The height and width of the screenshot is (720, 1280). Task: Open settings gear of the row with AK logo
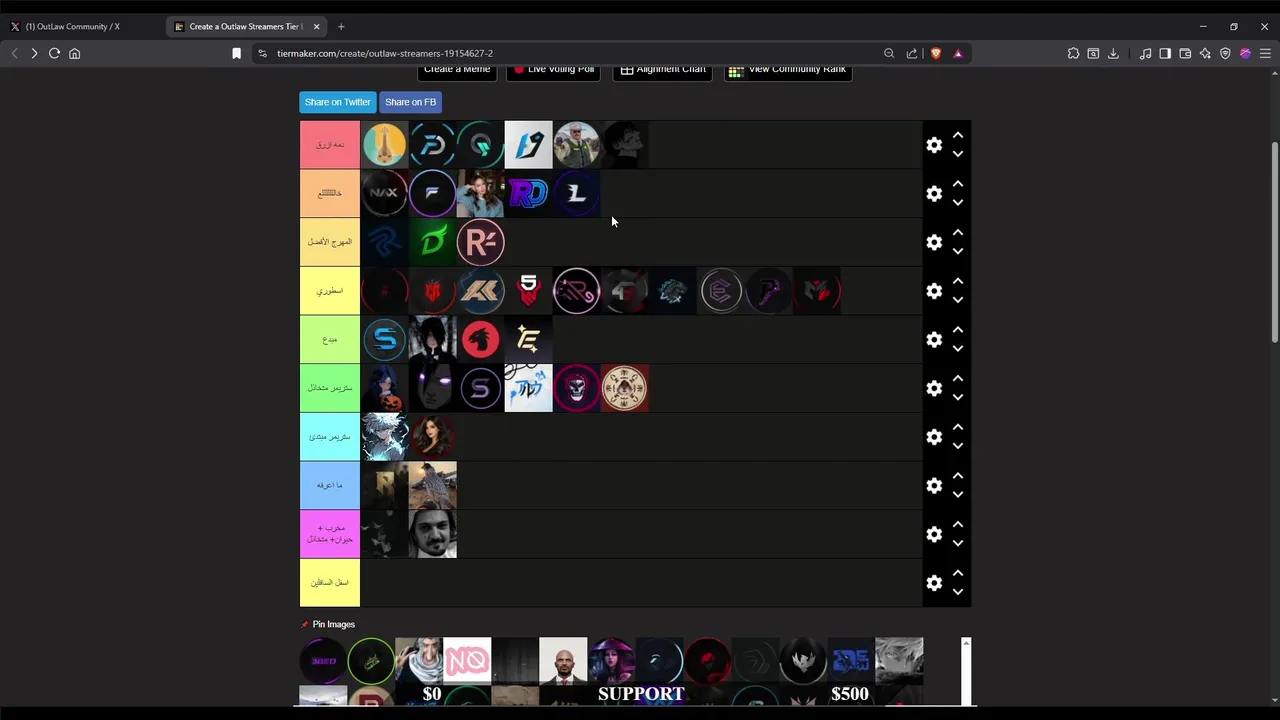[934, 291]
